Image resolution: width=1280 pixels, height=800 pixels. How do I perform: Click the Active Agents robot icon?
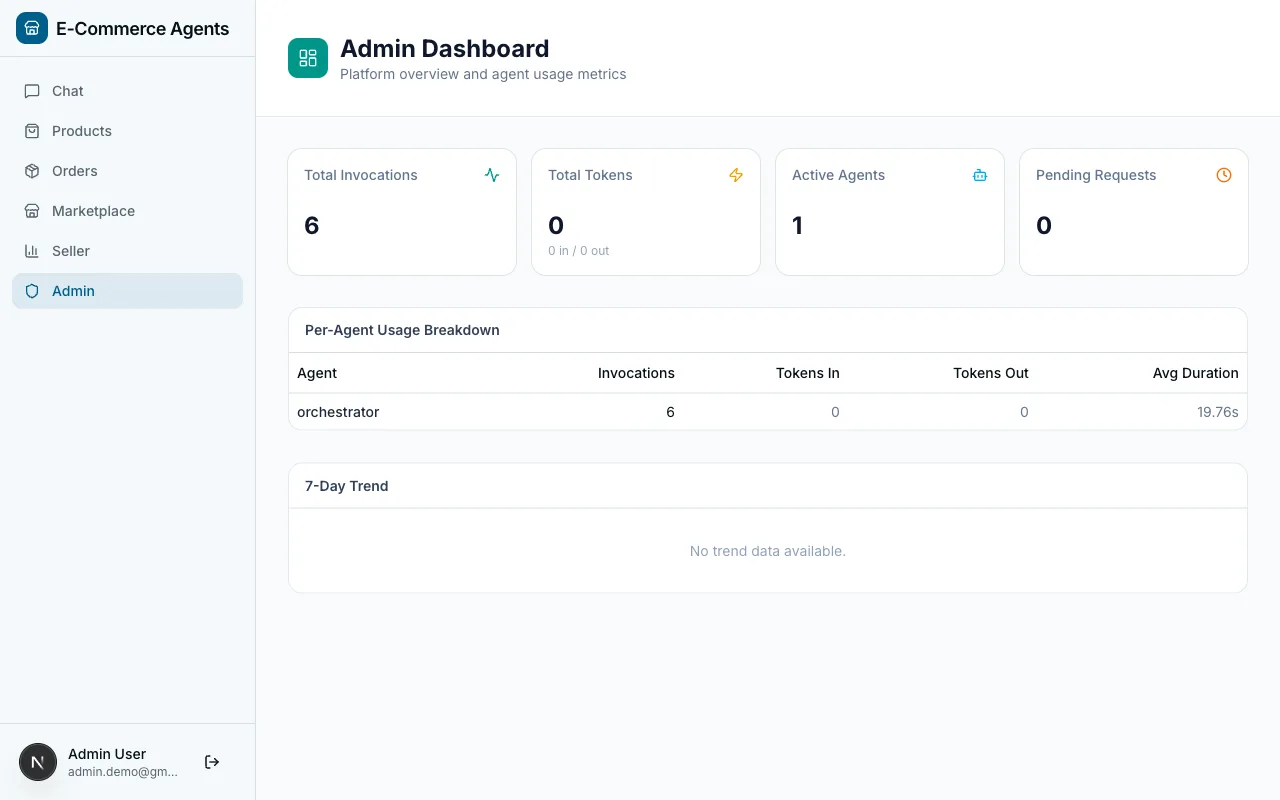(980, 175)
